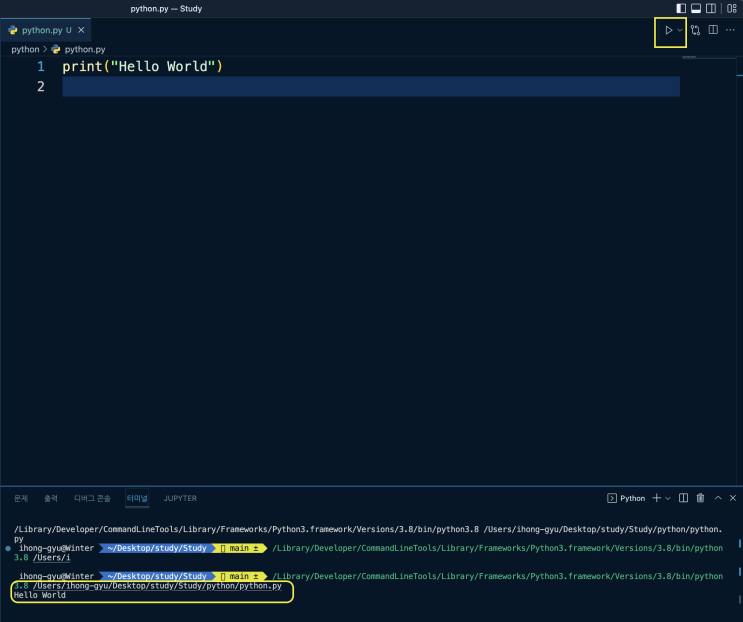Run the Python file with play icon
Screen dimensions: 743x622
coord(668,30)
